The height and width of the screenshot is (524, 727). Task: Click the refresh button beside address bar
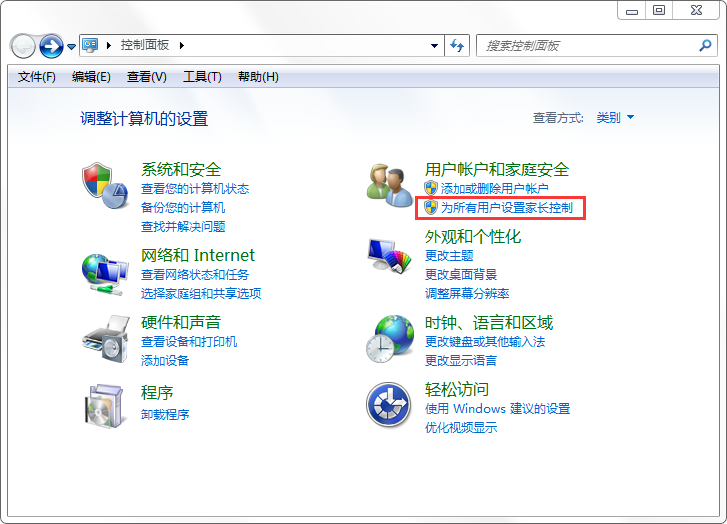click(458, 45)
